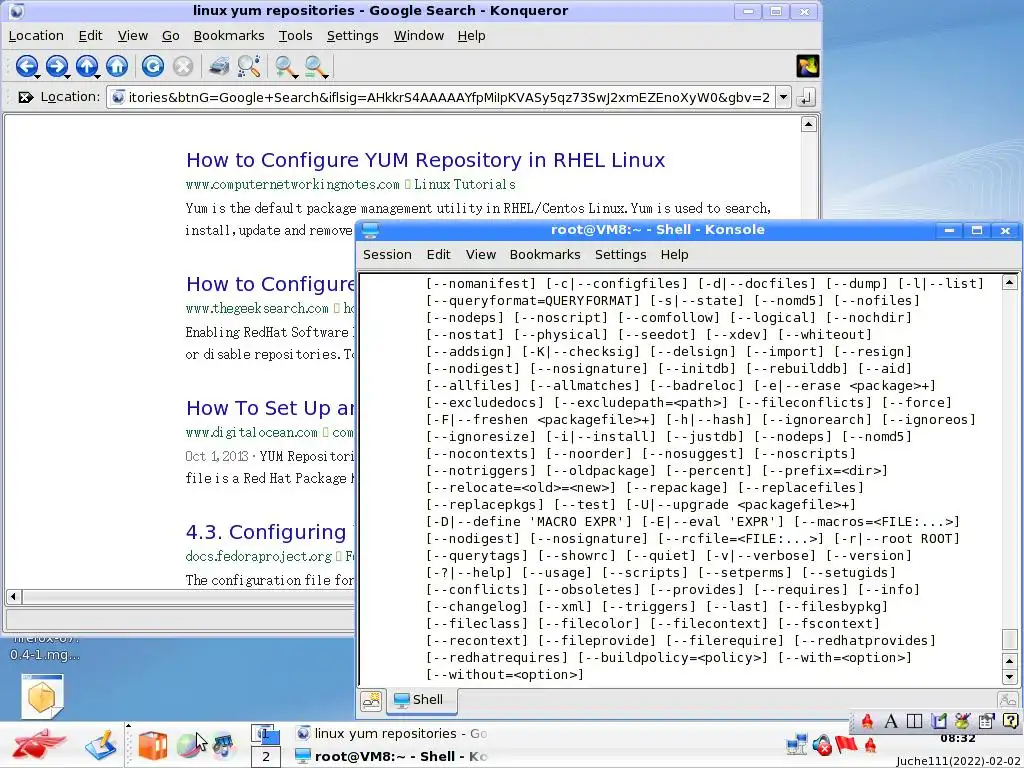
Task: Click the Go arrow right of the location bar
Action: point(805,97)
